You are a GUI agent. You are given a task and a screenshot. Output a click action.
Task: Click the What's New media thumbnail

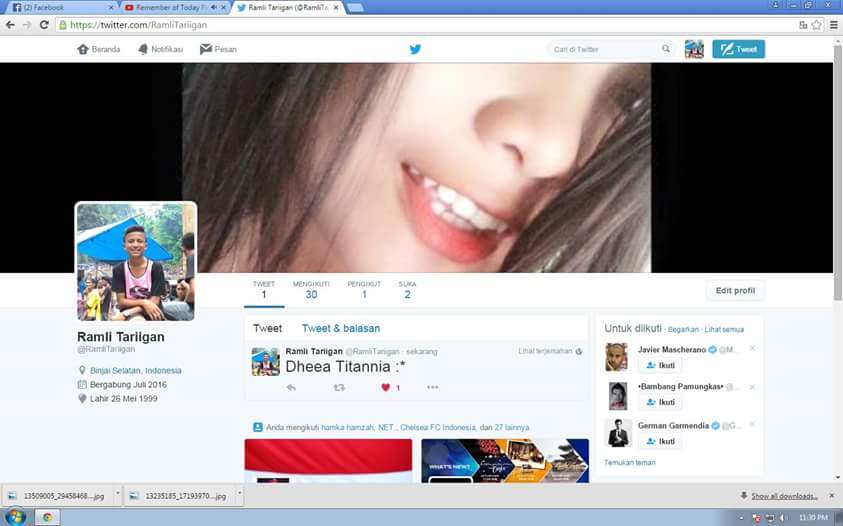tap(505, 461)
